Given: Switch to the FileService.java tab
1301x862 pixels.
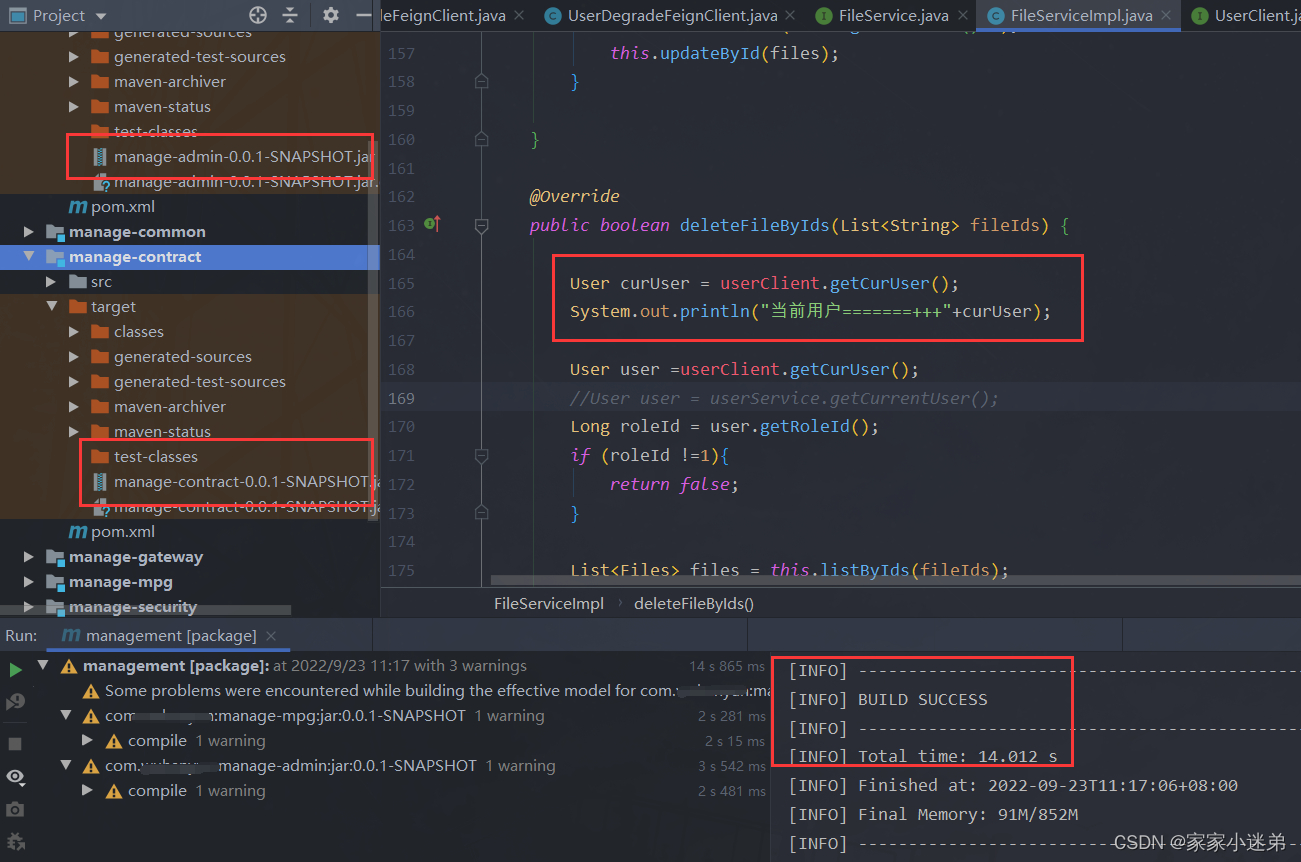Looking at the screenshot, I should click(x=883, y=15).
